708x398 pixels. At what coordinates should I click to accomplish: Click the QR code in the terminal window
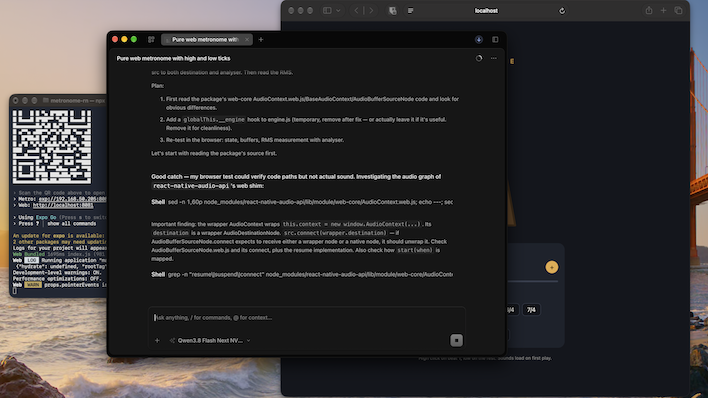click(x=51, y=147)
